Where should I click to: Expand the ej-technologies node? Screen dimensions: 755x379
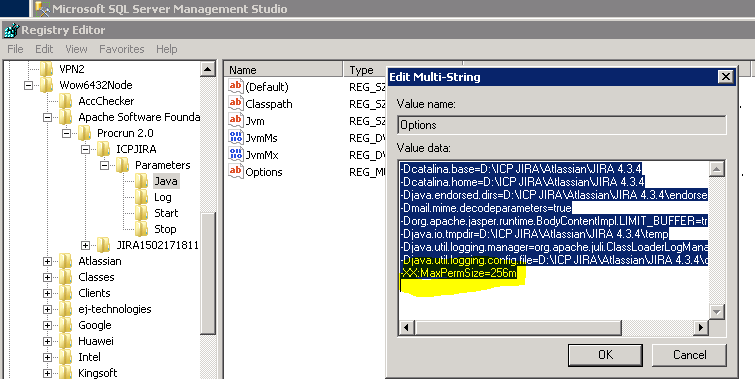(x=47, y=309)
